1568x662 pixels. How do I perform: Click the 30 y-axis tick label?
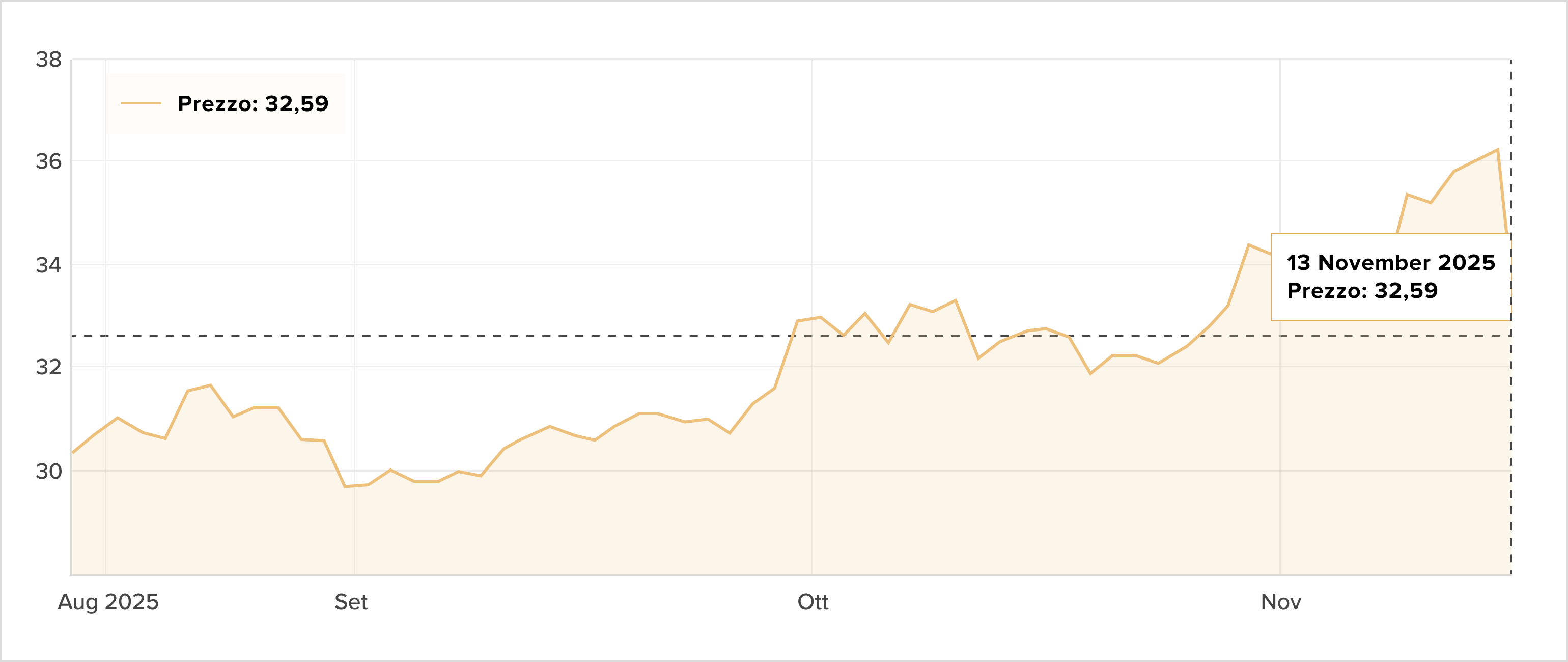coord(49,471)
